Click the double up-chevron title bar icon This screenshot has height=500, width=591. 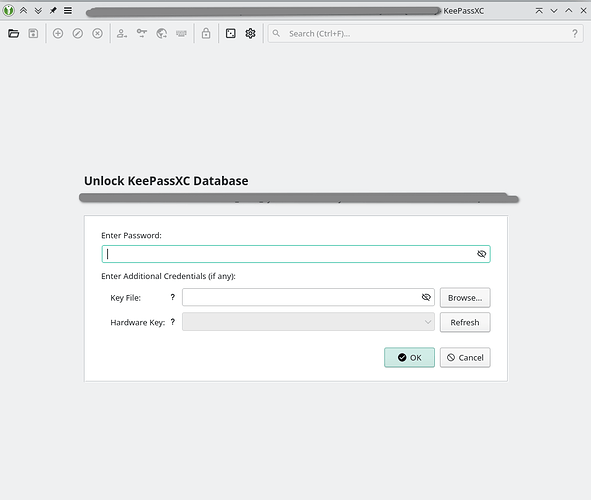click(x=23, y=11)
